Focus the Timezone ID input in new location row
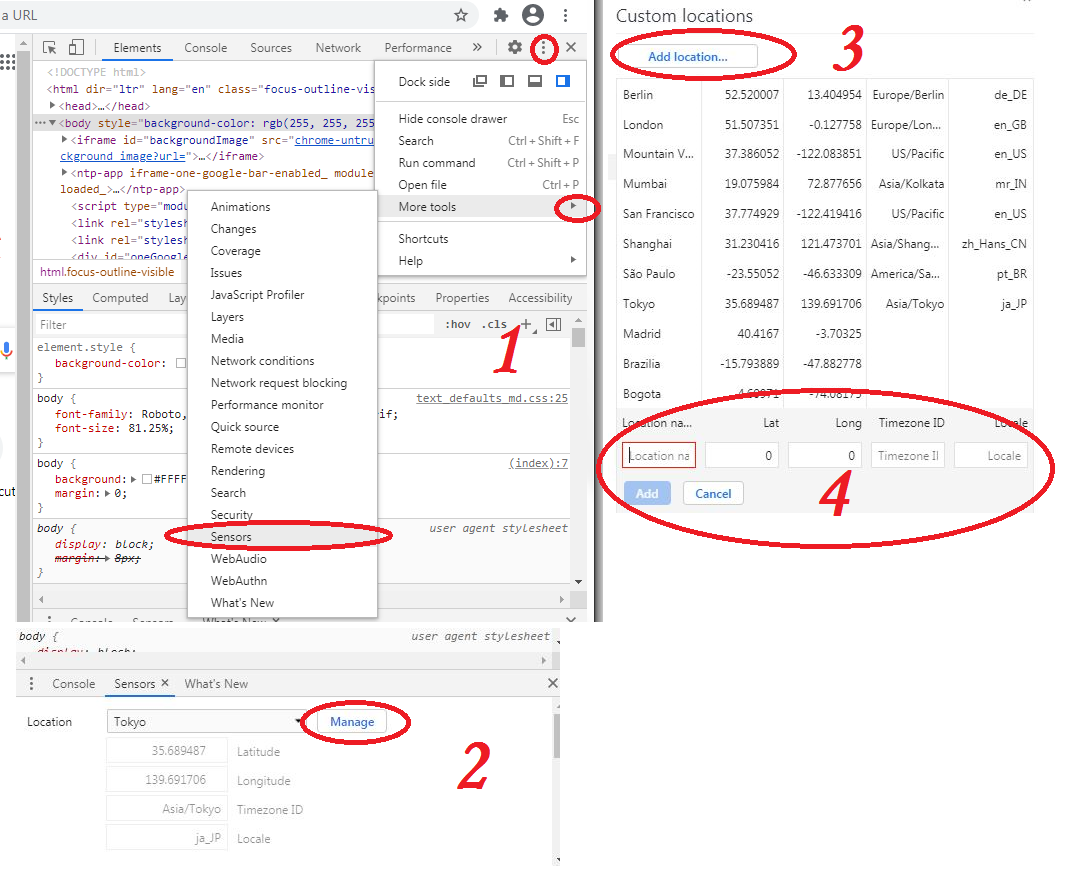The width and height of the screenshot is (1088, 869). [x=908, y=455]
